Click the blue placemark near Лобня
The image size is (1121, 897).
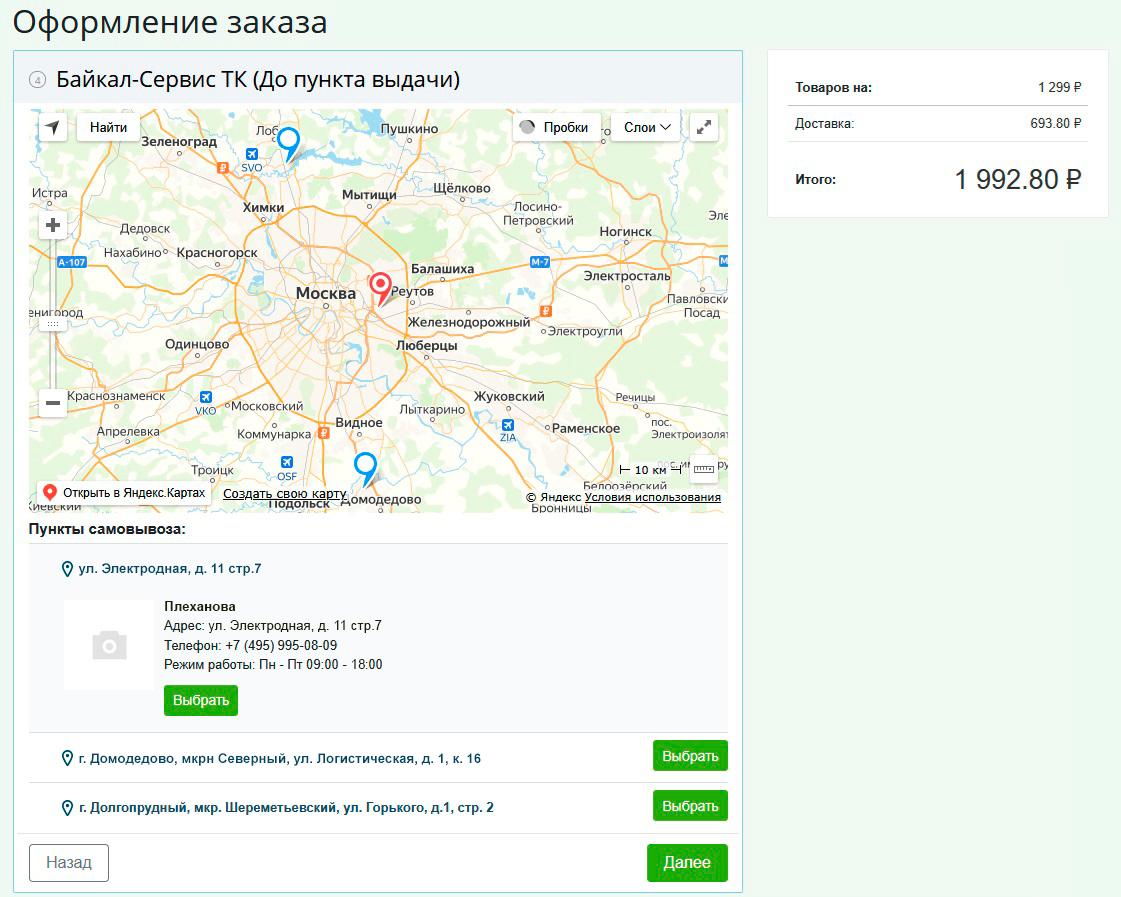[x=288, y=141]
